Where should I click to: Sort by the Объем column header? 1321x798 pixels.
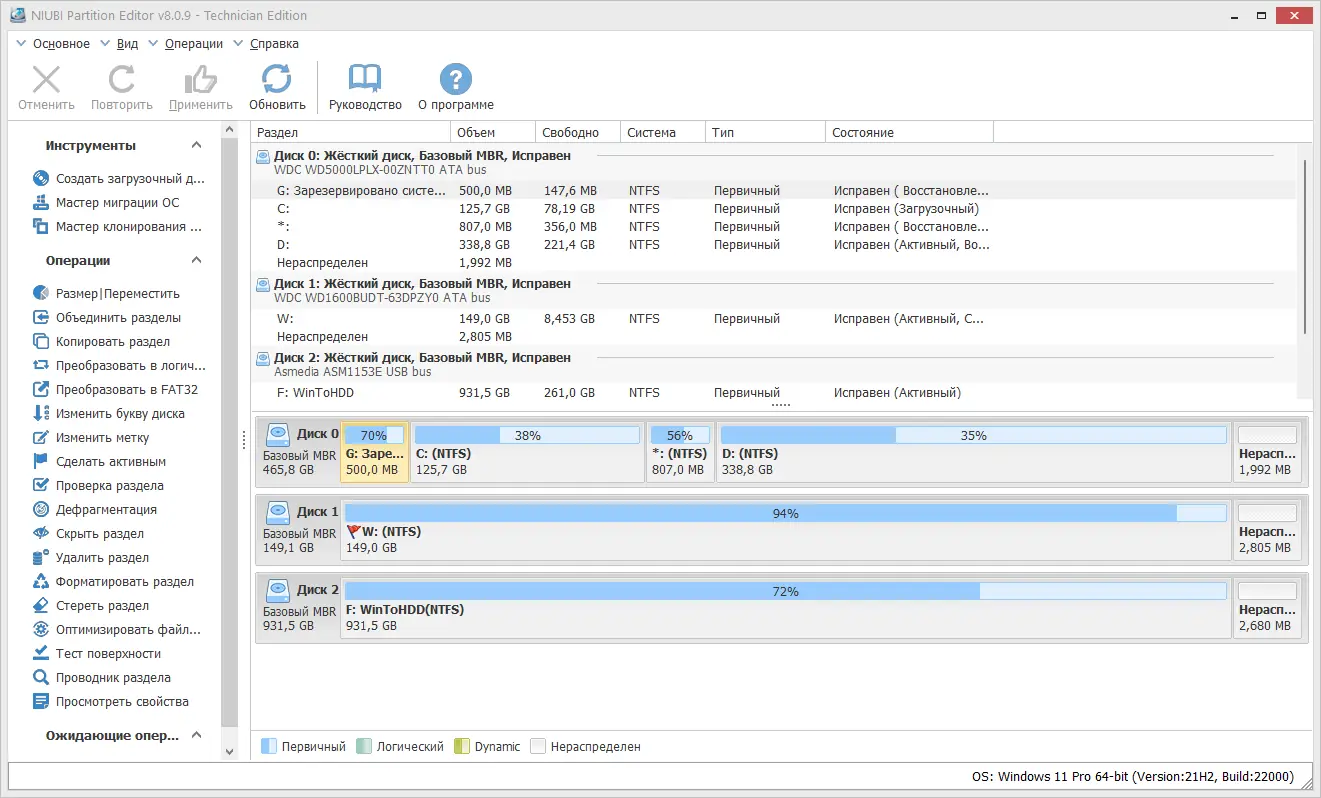493,133
